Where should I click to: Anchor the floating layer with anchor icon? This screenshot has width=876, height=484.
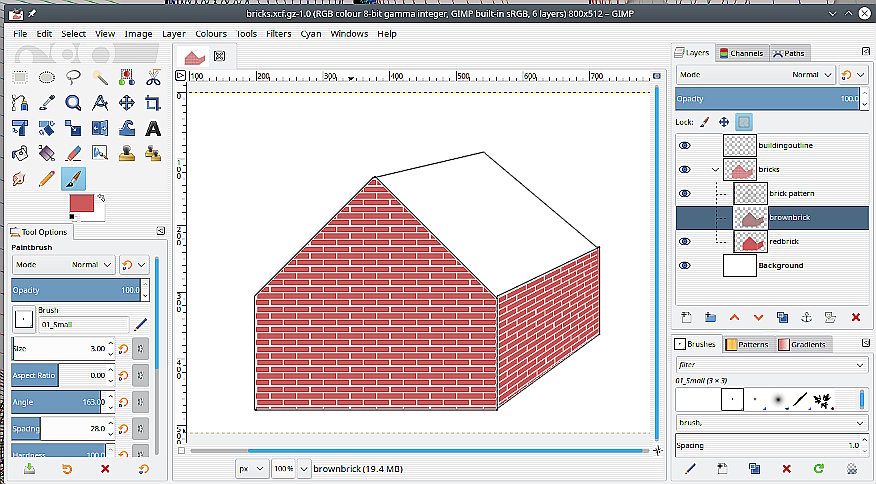[x=807, y=317]
